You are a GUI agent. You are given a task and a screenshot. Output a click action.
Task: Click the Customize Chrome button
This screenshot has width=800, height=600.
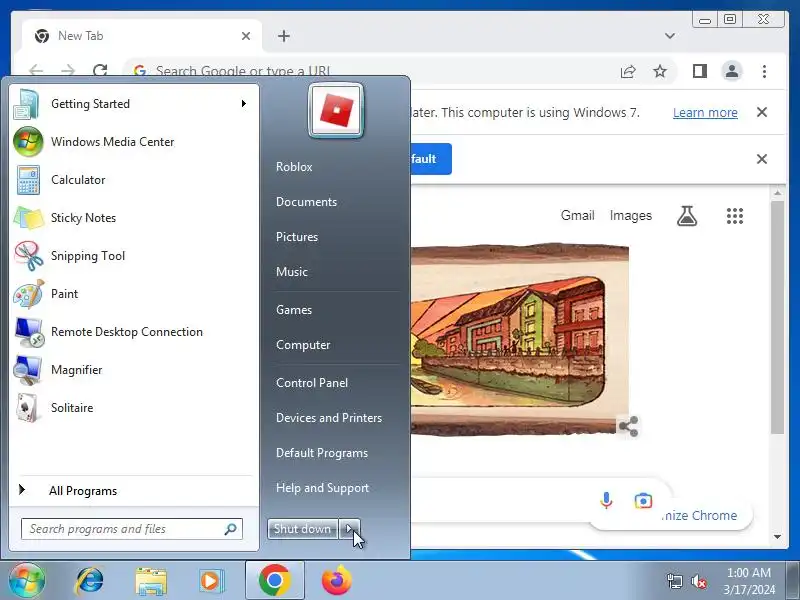(699, 515)
